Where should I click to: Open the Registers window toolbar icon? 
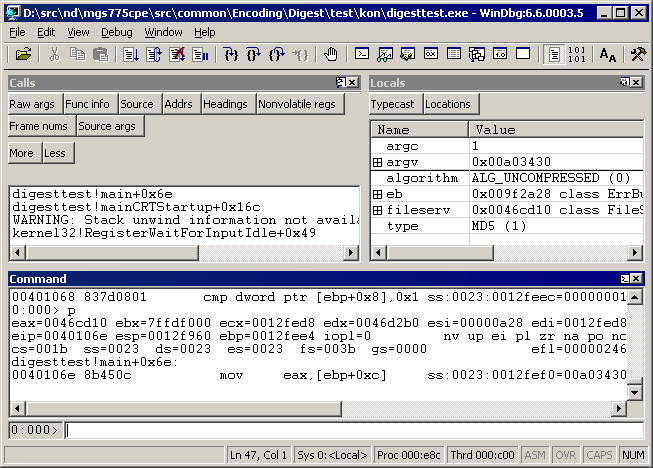(431, 54)
